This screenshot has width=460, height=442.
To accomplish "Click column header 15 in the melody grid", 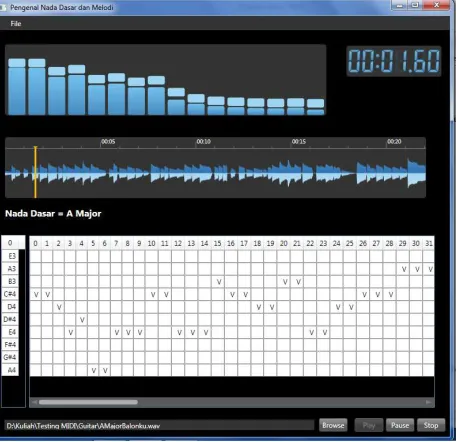I will 218,243.
